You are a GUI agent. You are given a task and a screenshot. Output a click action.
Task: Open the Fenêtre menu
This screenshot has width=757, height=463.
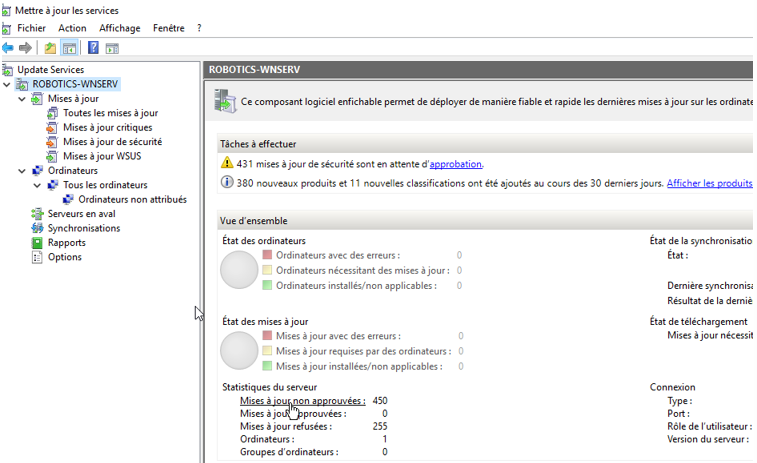[168, 28]
